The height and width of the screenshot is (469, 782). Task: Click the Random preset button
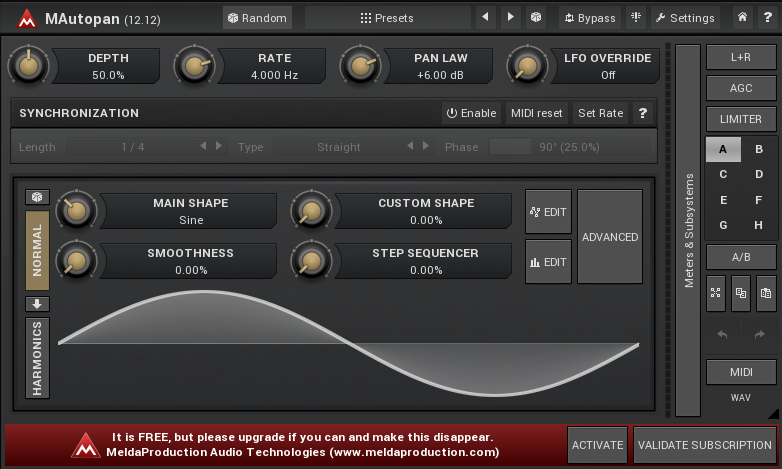point(257,18)
